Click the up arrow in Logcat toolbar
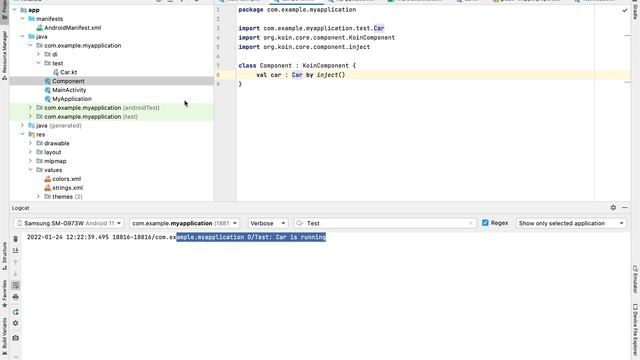640x360 pixels. click(16, 262)
